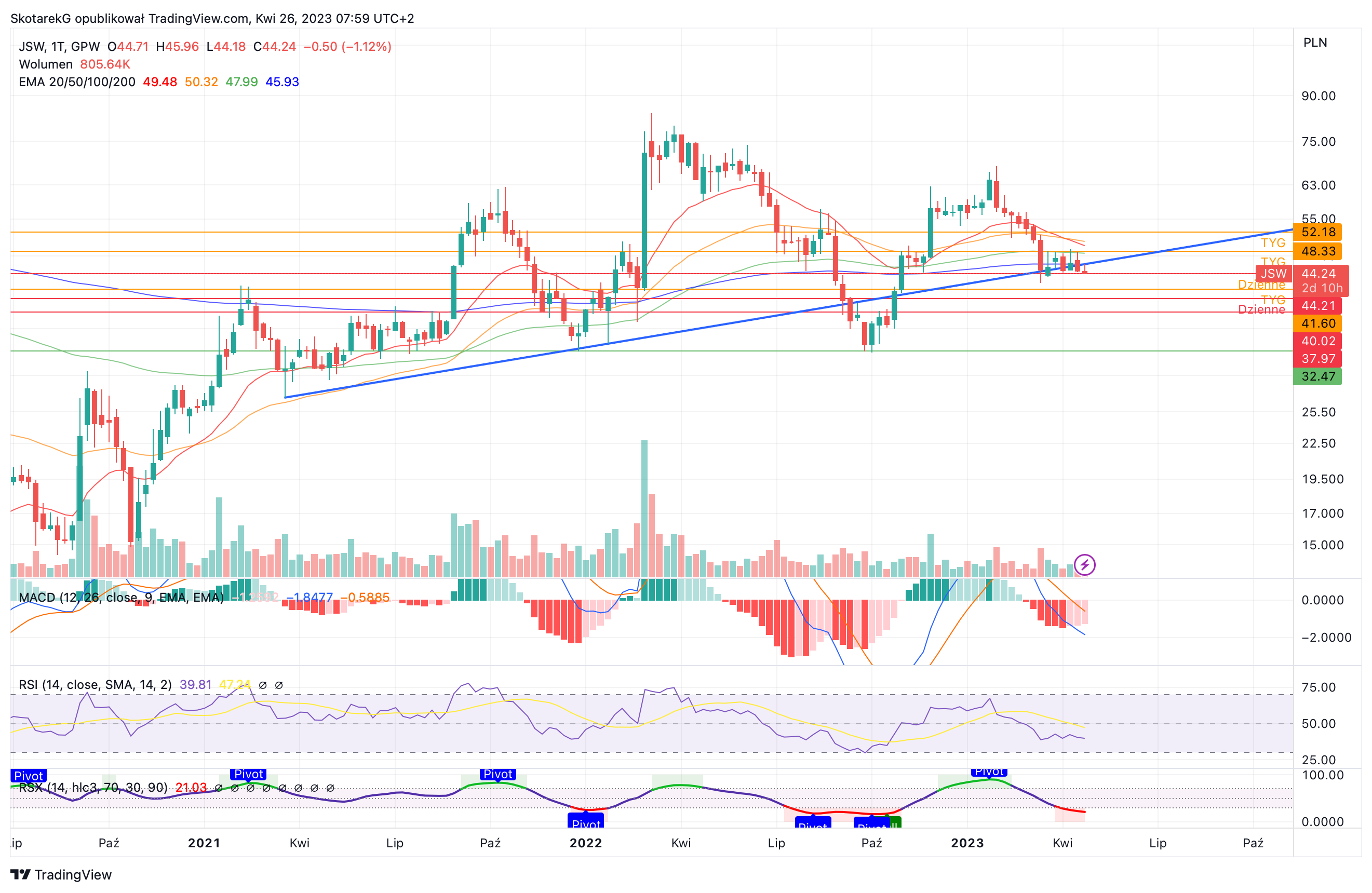This screenshot has height=893, width=1372.
Task: Click the MACD value -1.8477
Action: pos(310,597)
